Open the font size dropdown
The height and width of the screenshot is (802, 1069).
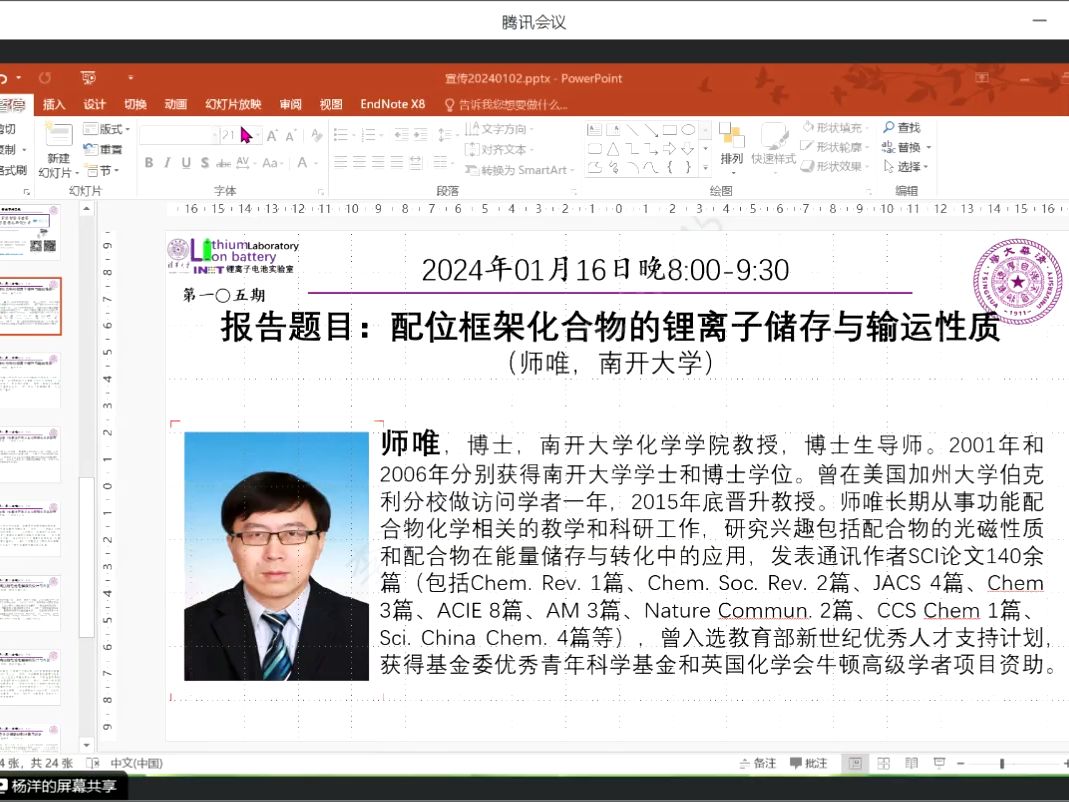point(257,135)
